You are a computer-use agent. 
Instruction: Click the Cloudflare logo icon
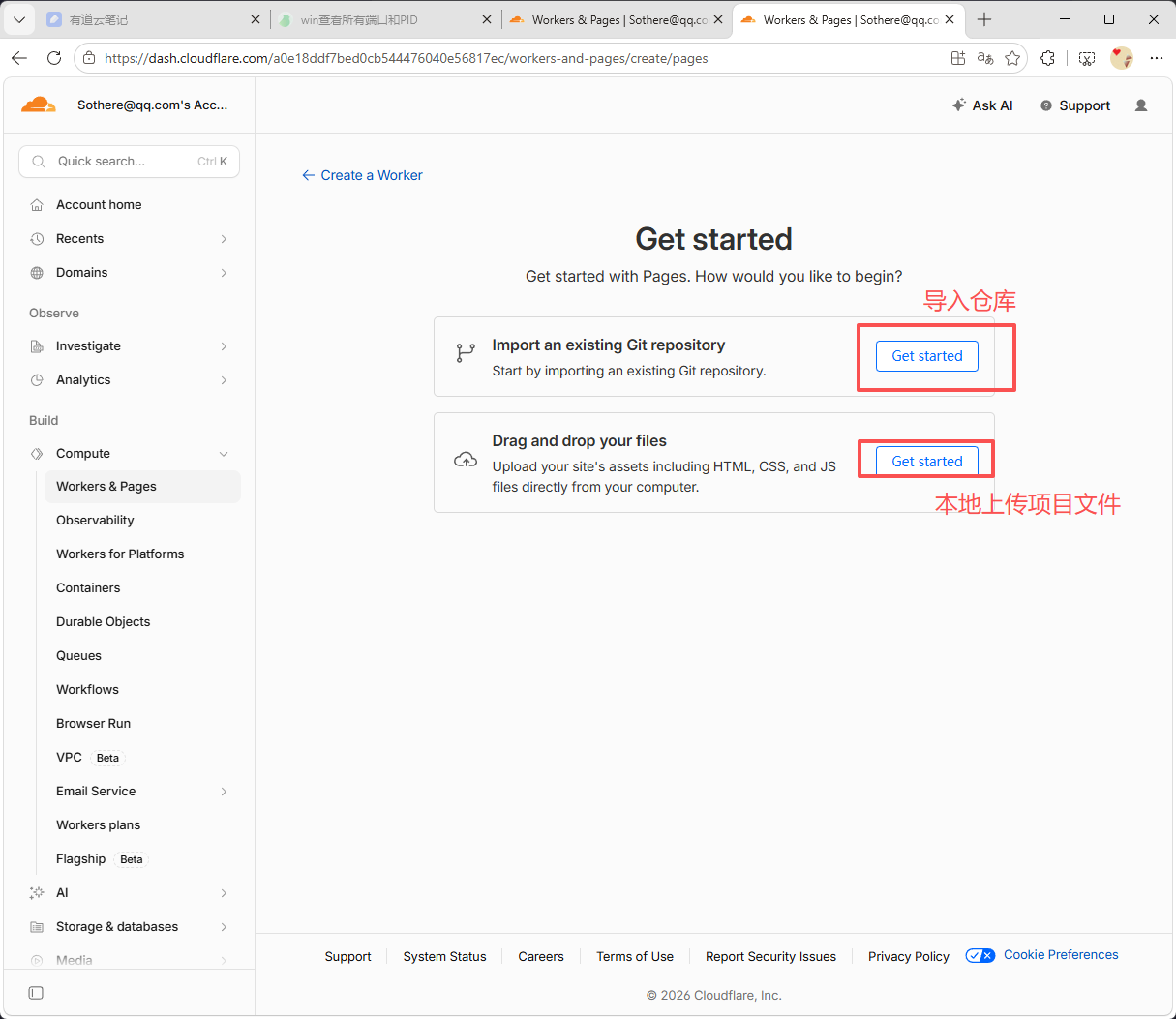(x=39, y=105)
